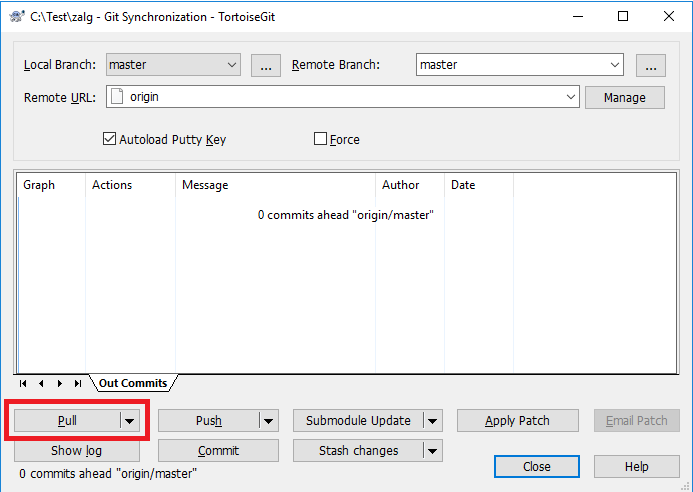Click the Message column header

[205, 185]
